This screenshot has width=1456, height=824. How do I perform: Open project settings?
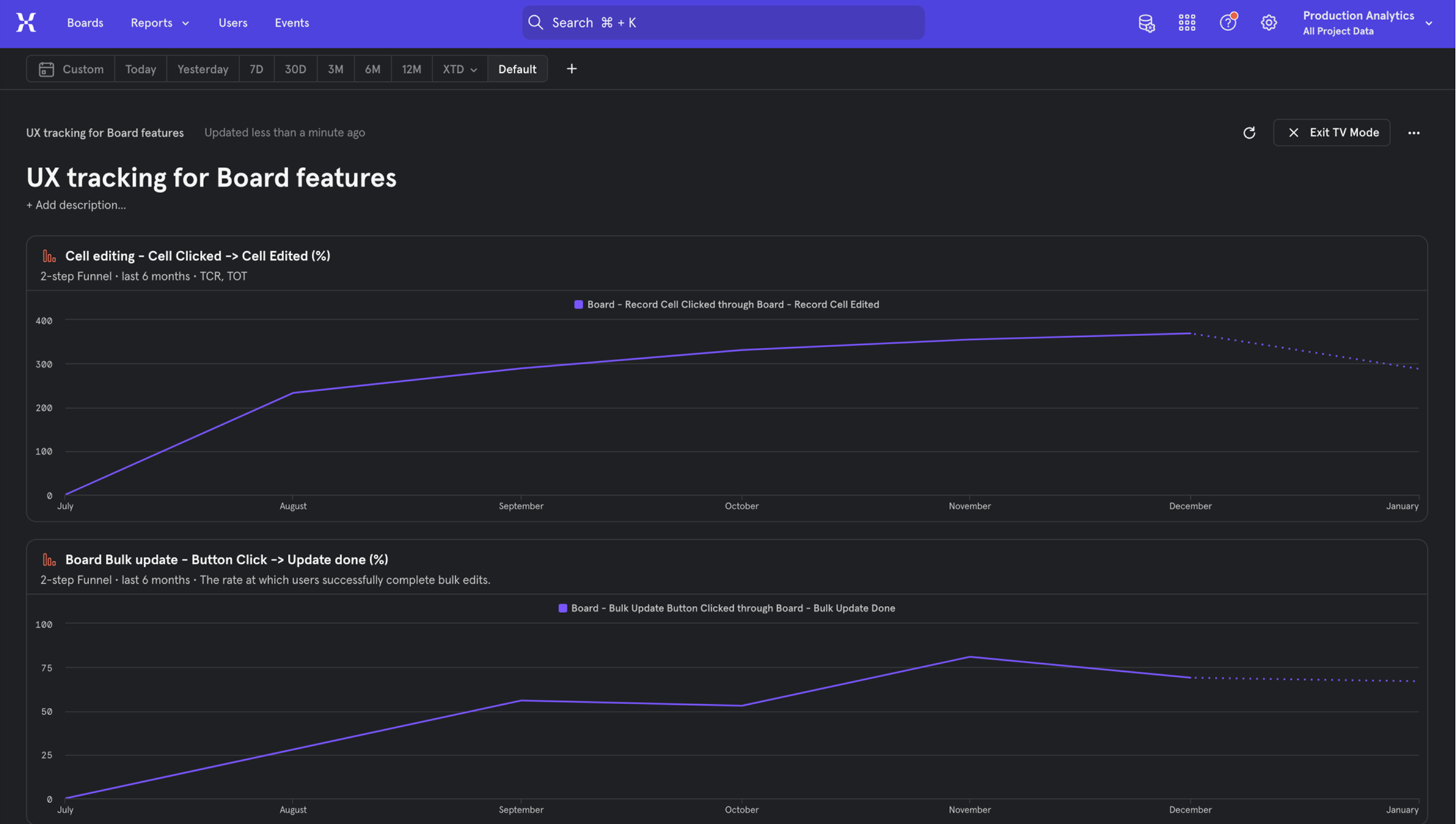(1268, 22)
